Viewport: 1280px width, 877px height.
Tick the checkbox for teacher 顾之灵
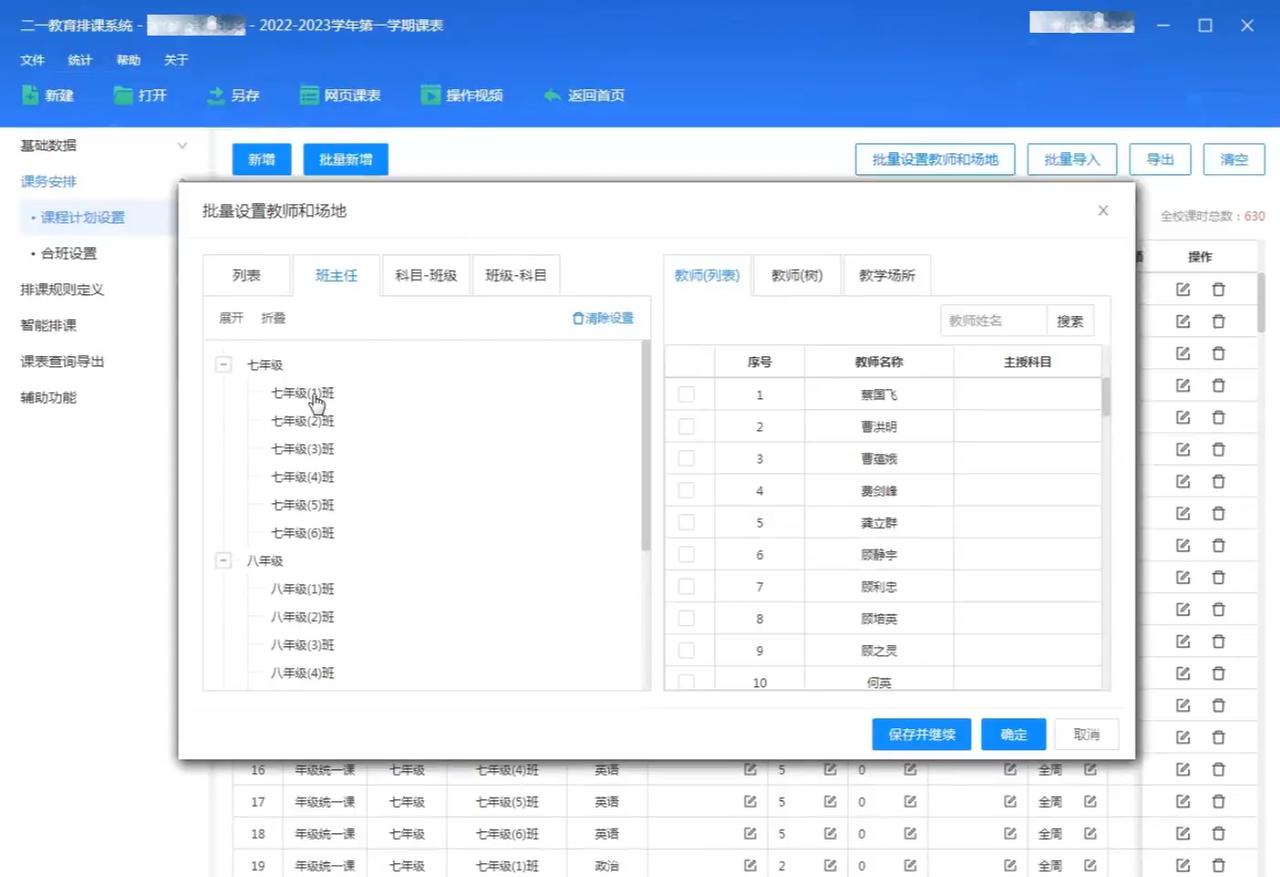coord(686,650)
